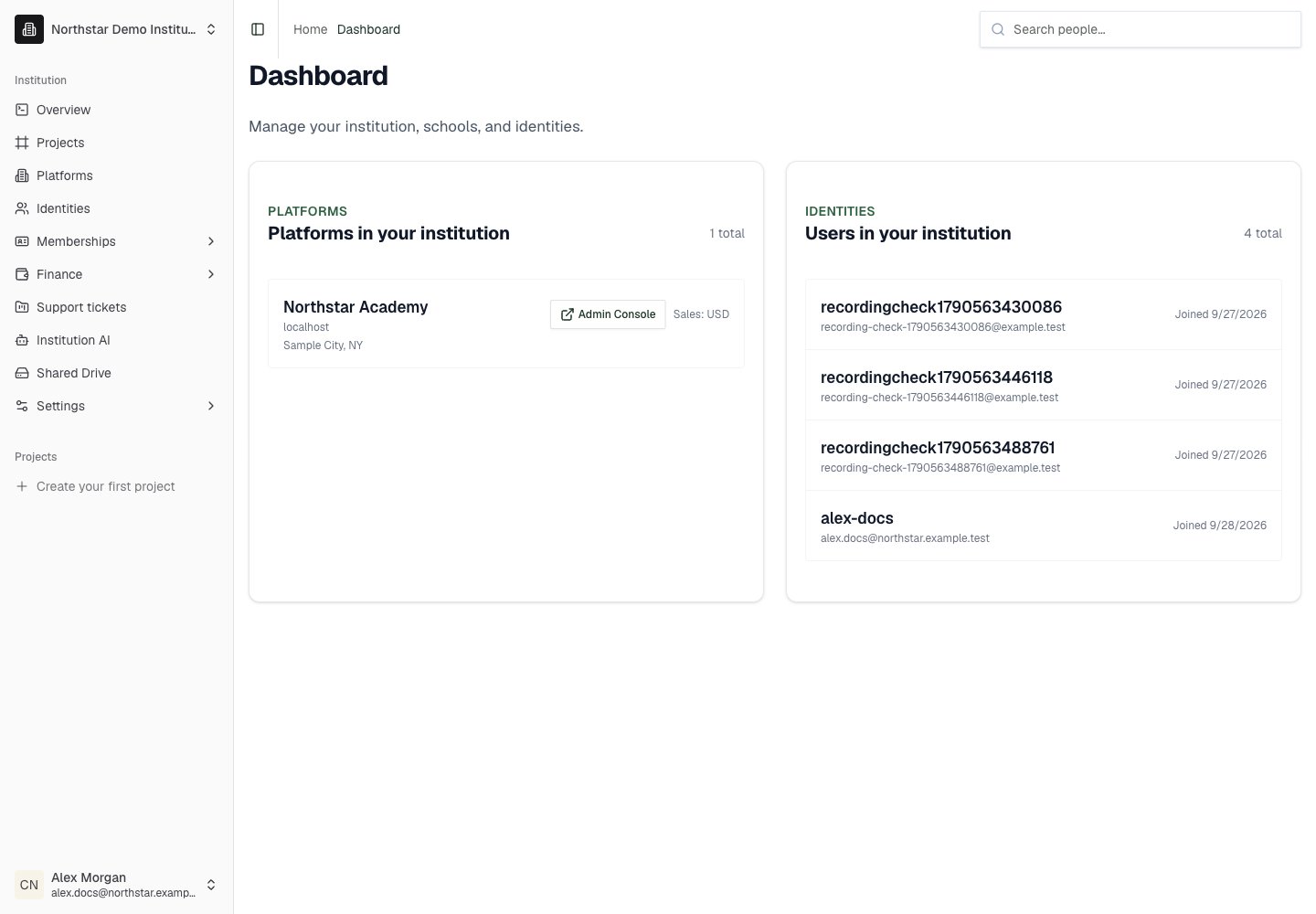The height and width of the screenshot is (914, 1316).
Task: Click the Finance wallet icon
Action: [x=22, y=274]
